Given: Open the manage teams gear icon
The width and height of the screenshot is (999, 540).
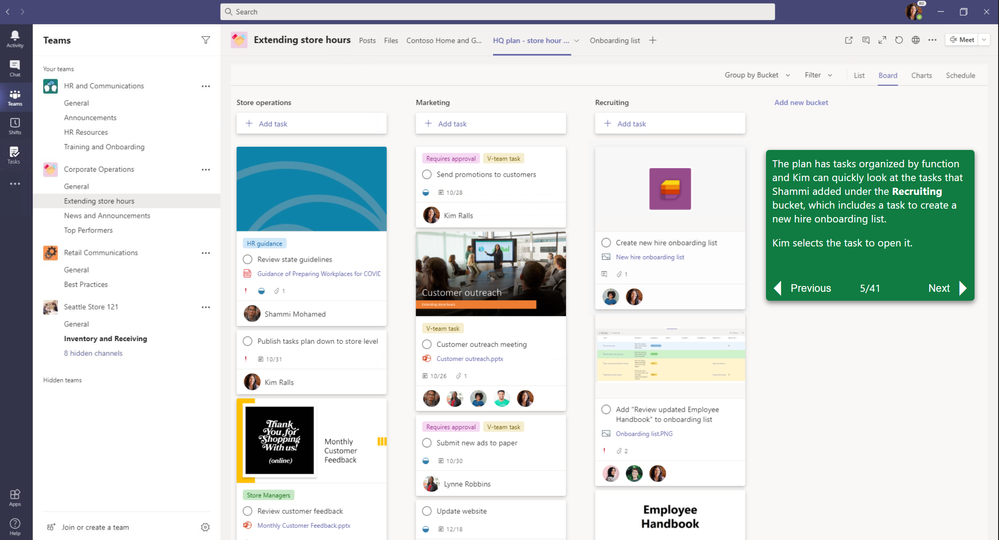Looking at the screenshot, I should pos(205,527).
